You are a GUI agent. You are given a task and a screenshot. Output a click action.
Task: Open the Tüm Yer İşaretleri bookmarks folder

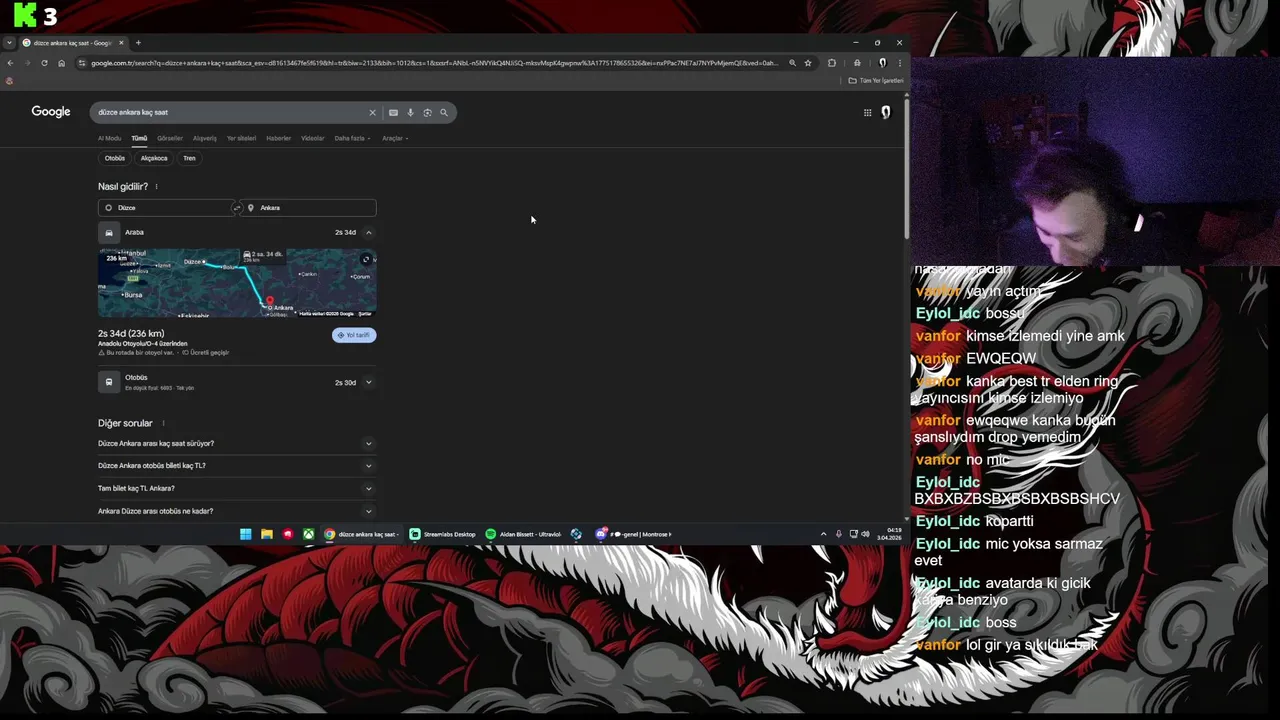tap(876, 80)
